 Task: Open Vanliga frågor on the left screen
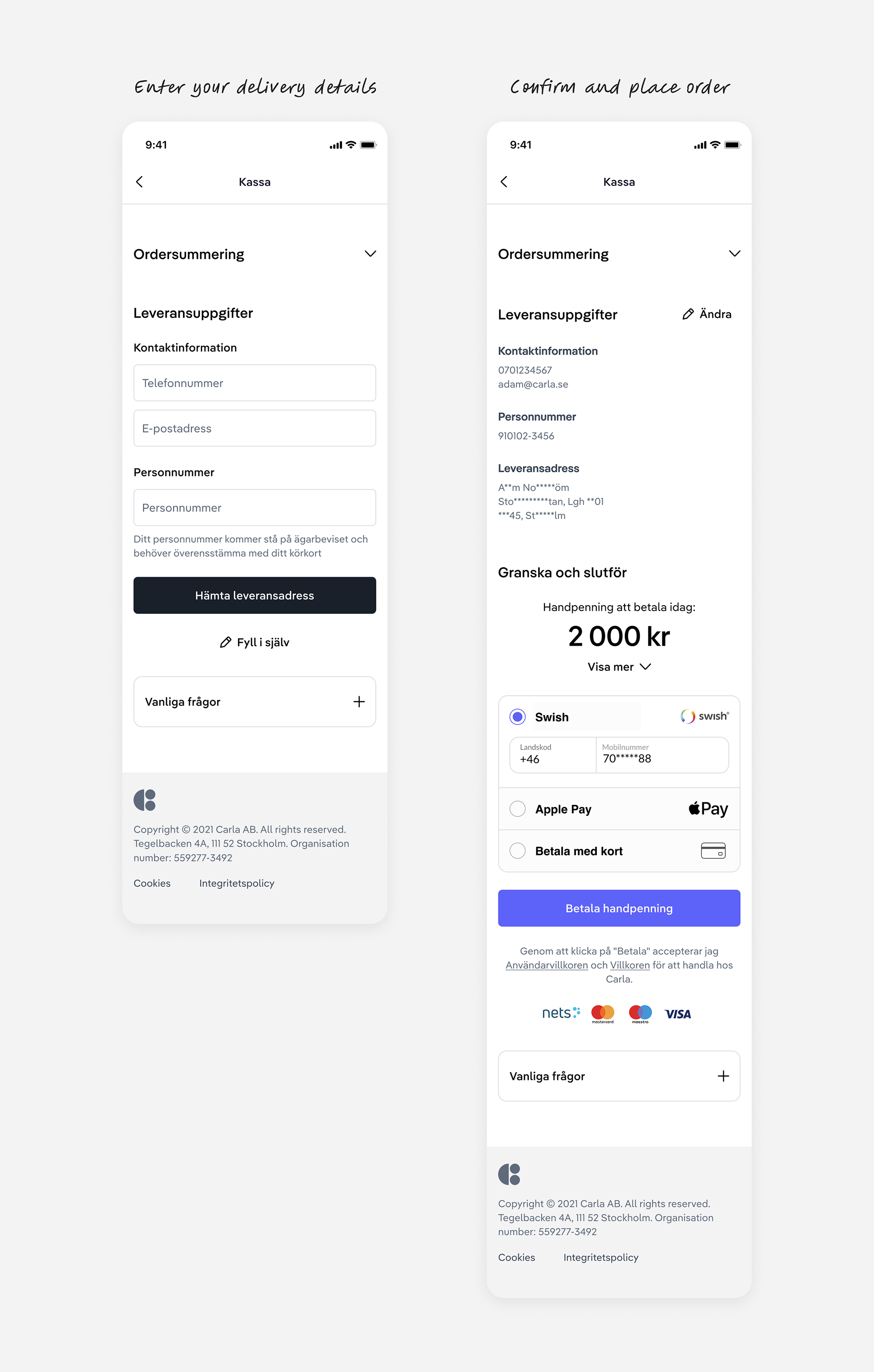254,701
